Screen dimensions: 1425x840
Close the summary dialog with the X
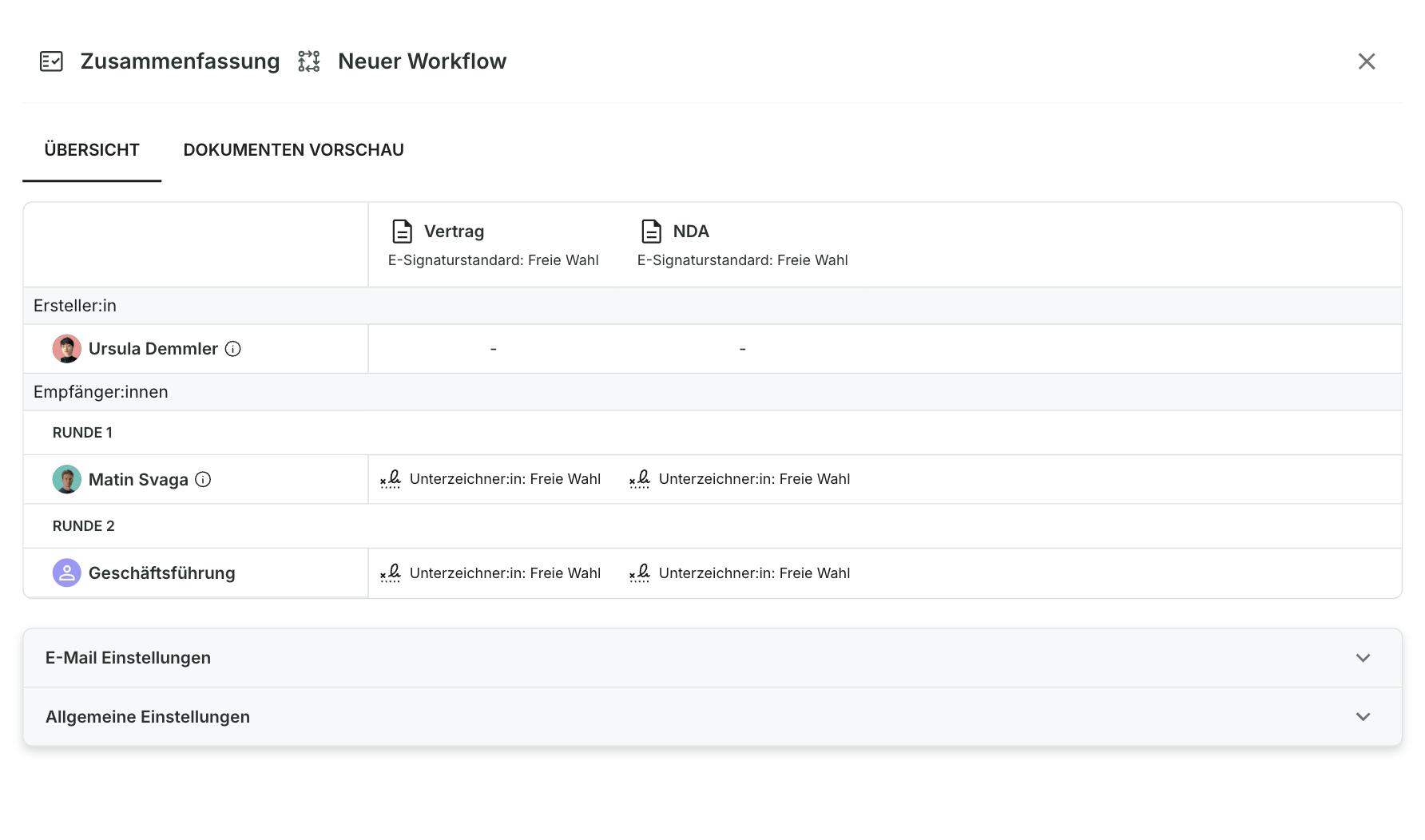1367,61
